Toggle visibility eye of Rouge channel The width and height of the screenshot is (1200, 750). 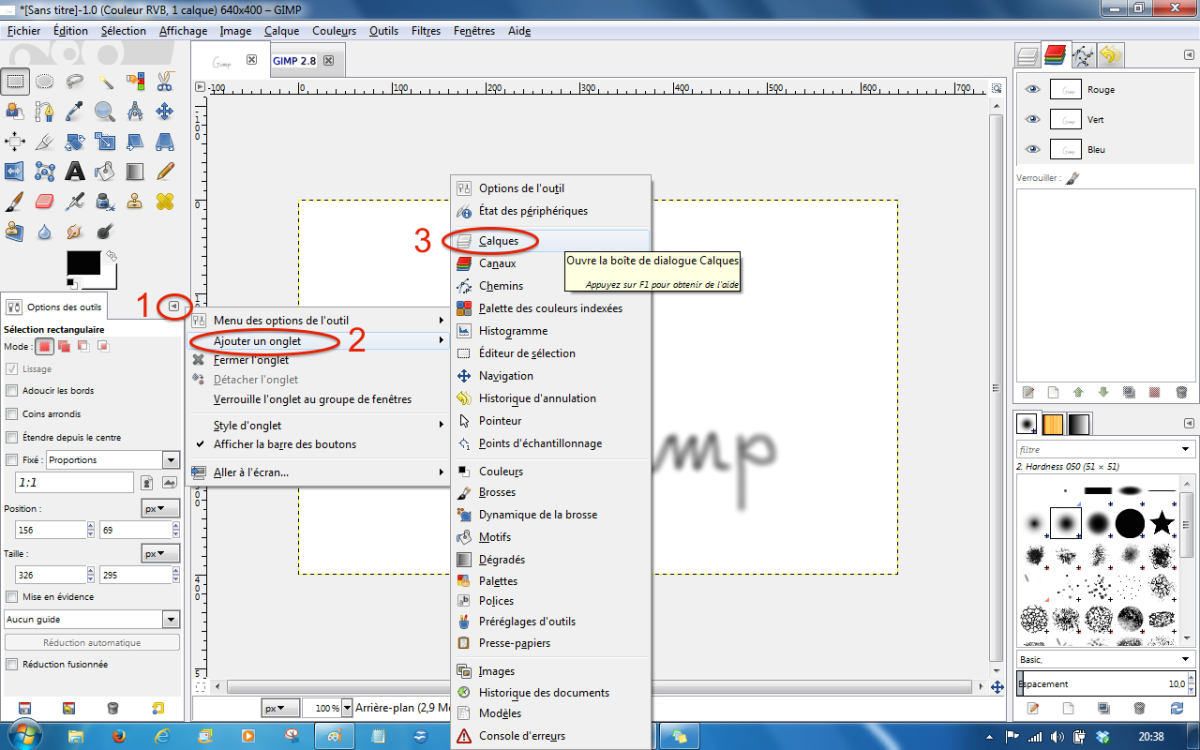pyautogui.click(x=1033, y=89)
